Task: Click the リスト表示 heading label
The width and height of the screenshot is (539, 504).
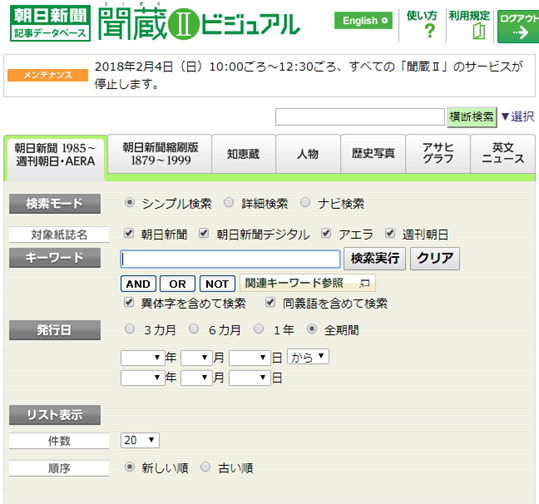Action: pyautogui.click(x=55, y=415)
